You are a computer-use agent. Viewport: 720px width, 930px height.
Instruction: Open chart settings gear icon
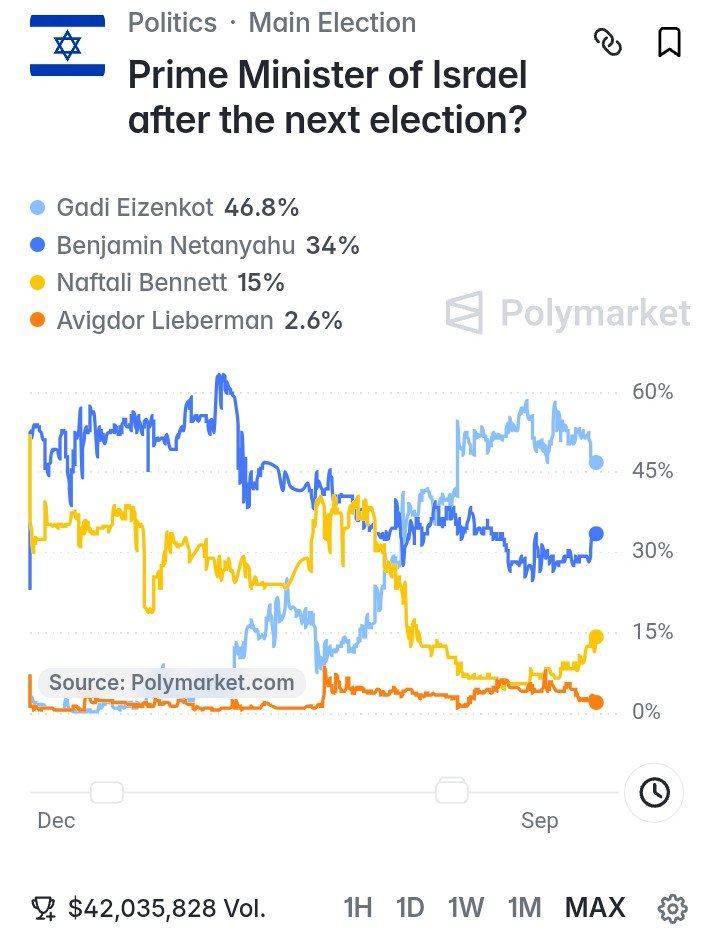pos(673,908)
